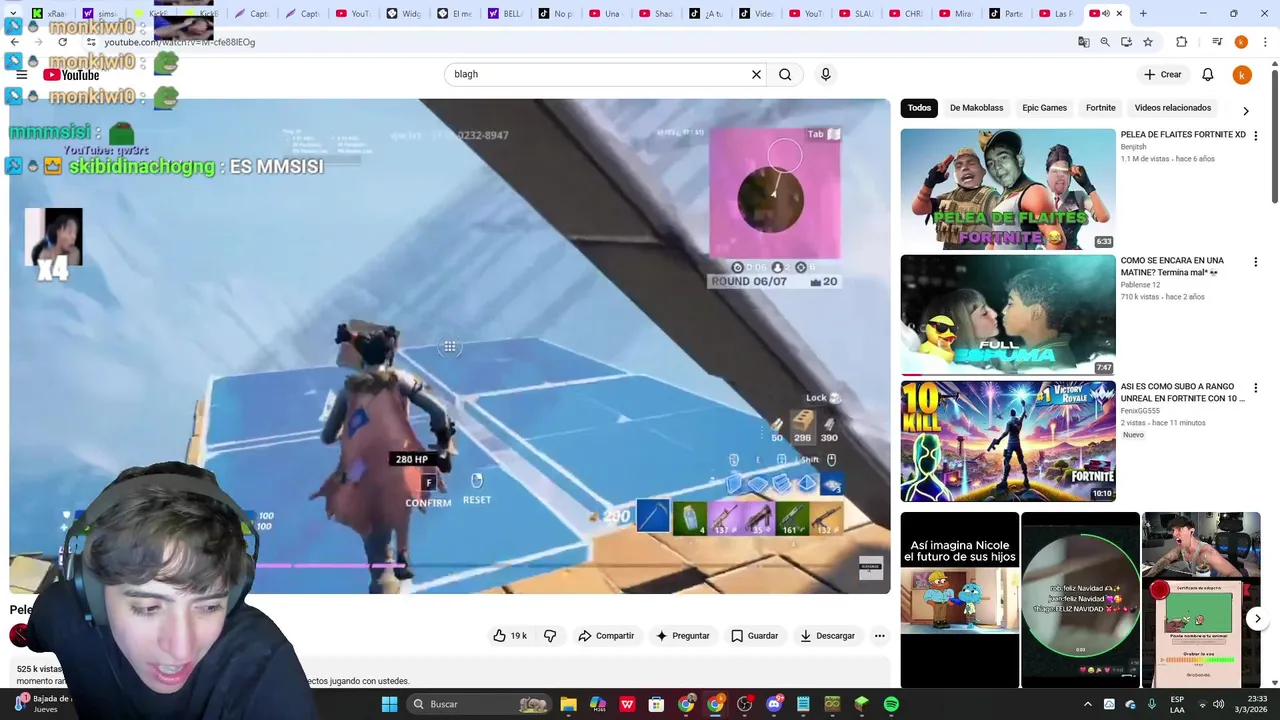Open Chrome extensions puzzle icon
This screenshot has width=1280, height=720.
1181,42
